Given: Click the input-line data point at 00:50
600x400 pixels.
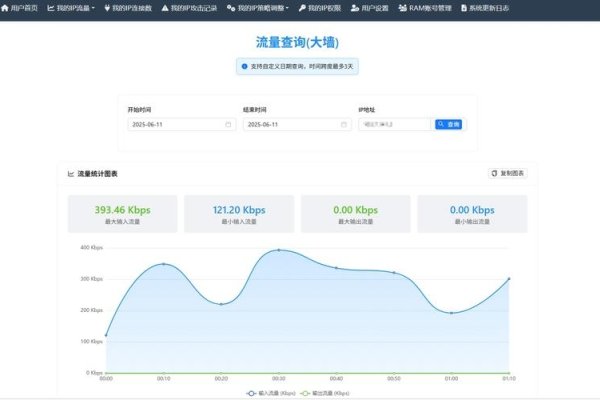Looking at the screenshot, I should pos(394,273).
